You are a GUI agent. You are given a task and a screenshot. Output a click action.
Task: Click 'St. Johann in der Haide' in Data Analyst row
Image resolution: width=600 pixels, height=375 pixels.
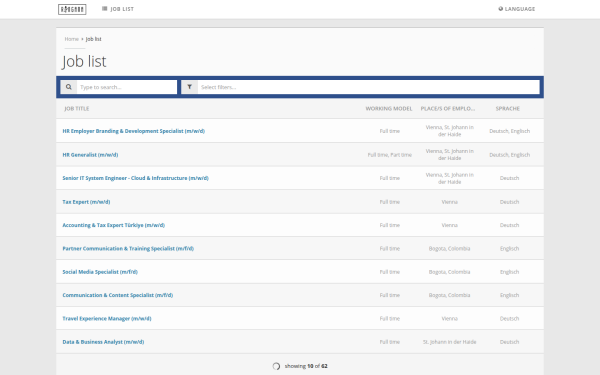coord(449,342)
